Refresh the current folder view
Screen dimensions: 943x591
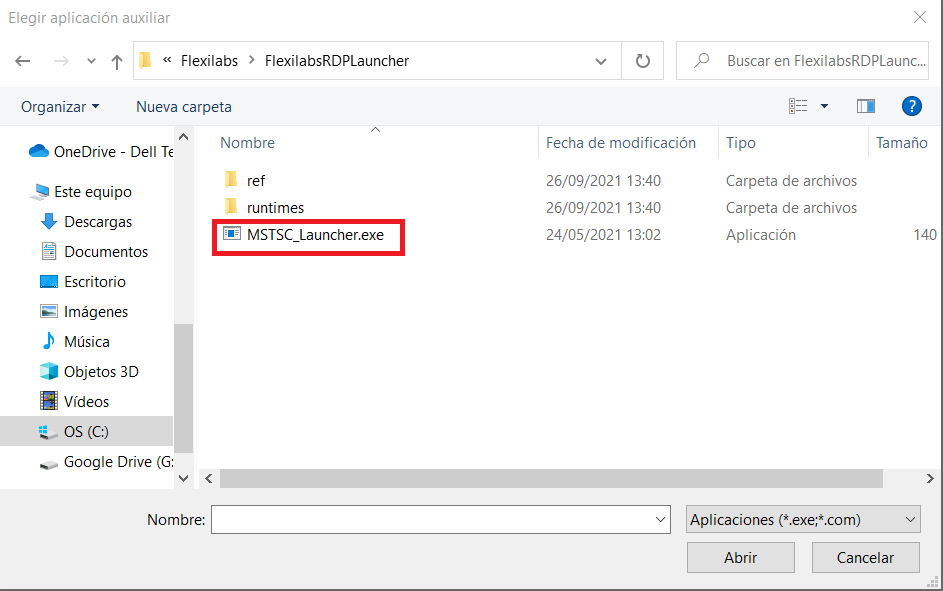click(643, 61)
